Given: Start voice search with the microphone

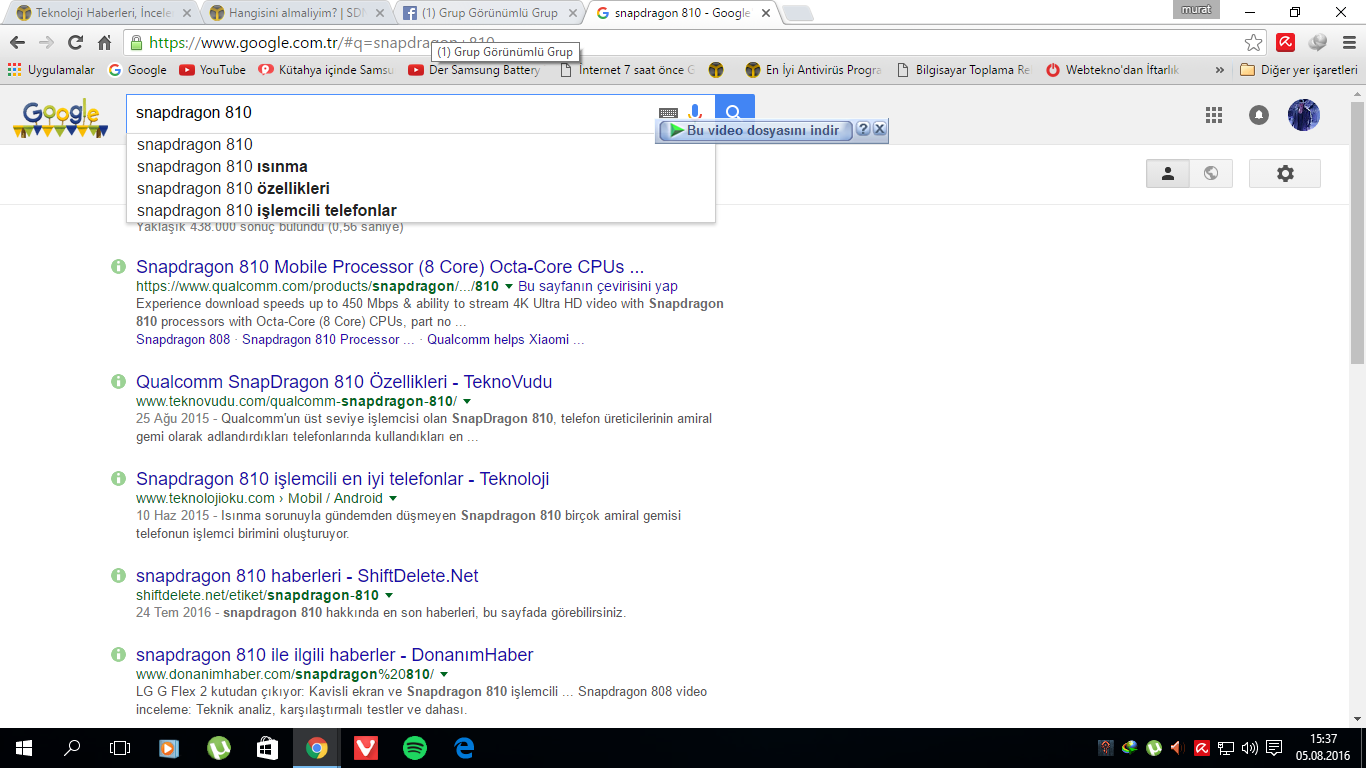Looking at the screenshot, I should tap(696, 113).
